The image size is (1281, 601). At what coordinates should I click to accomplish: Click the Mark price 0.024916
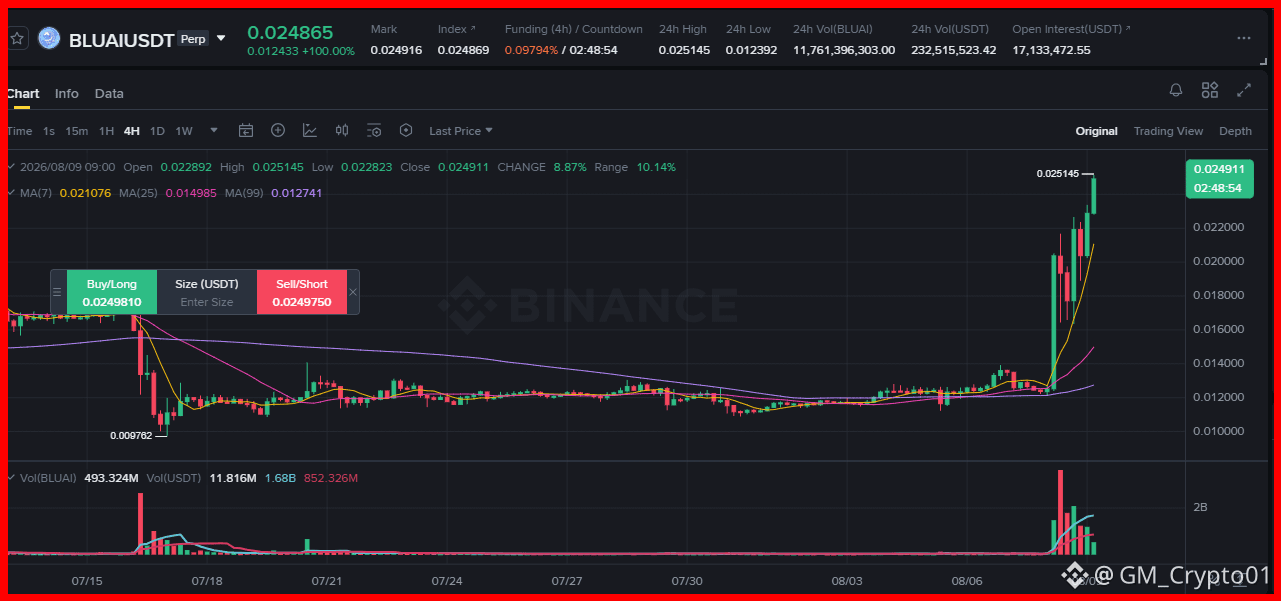tap(396, 50)
